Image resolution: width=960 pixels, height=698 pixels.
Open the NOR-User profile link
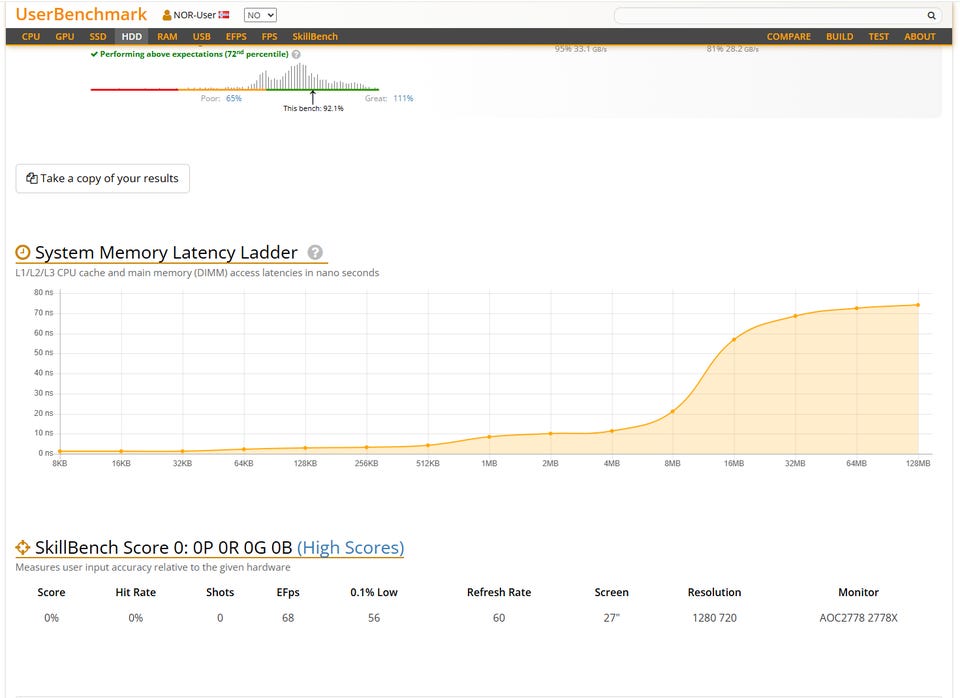(x=195, y=15)
